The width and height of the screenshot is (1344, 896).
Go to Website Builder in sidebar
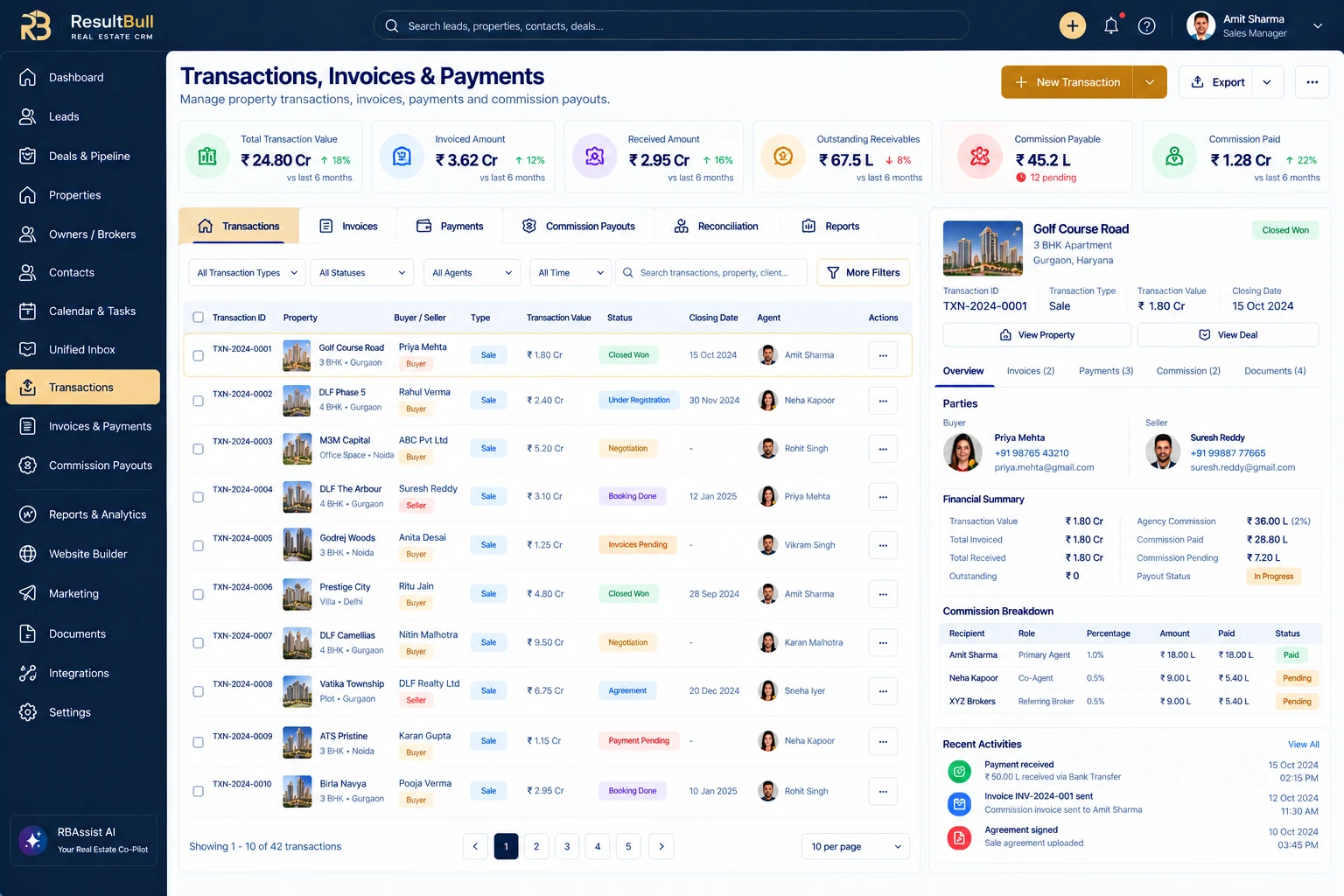coord(83,554)
